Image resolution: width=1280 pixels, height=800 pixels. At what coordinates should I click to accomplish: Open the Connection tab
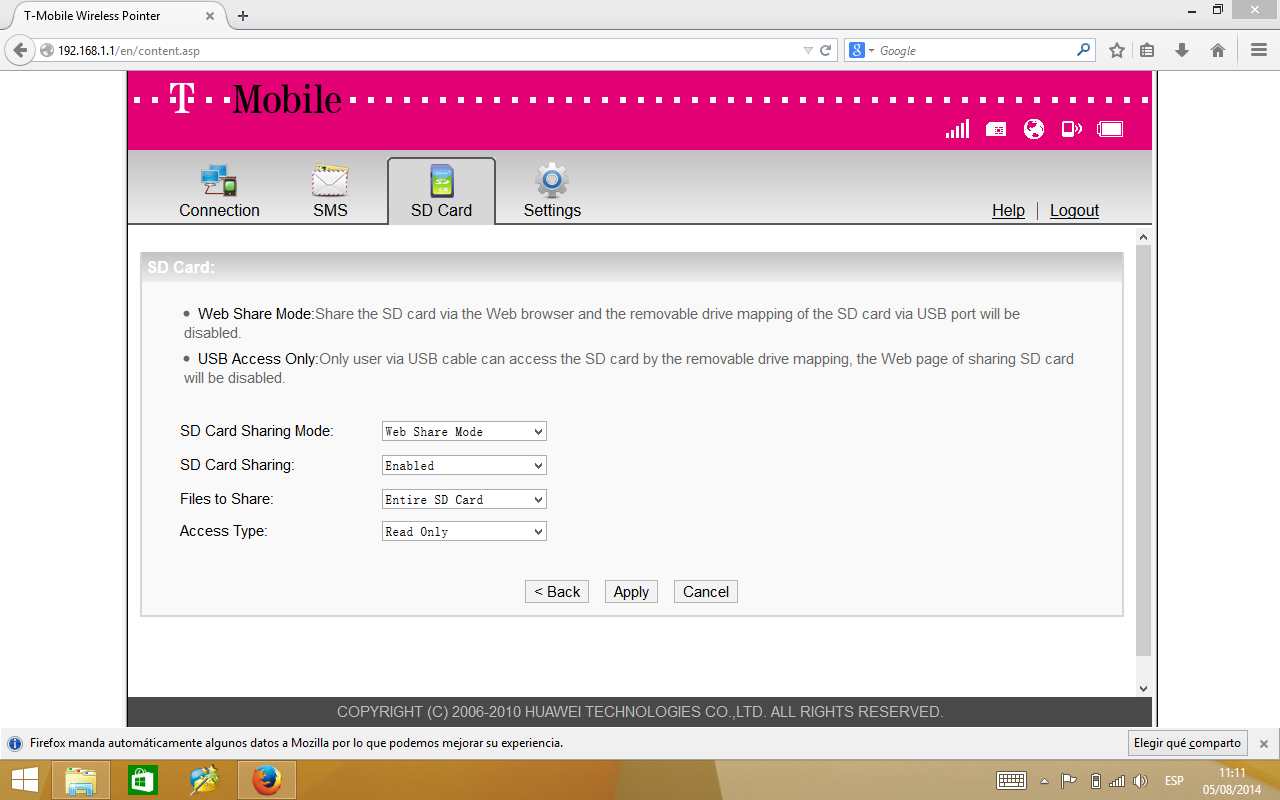[x=219, y=192]
